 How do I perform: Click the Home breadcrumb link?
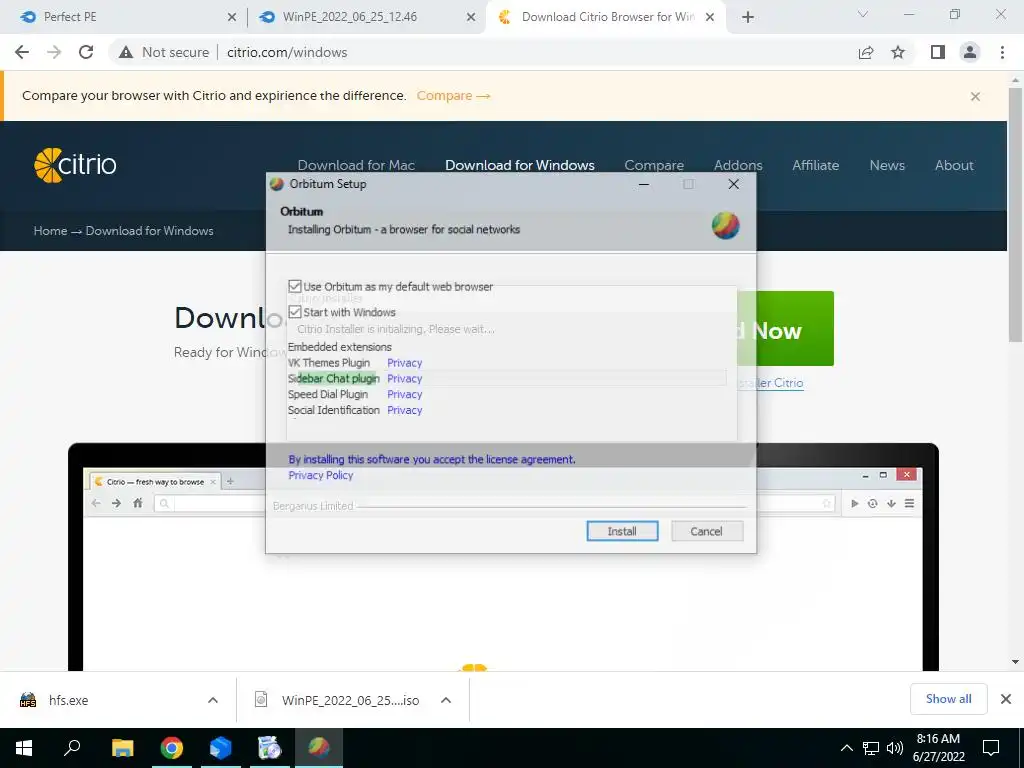click(x=50, y=231)
